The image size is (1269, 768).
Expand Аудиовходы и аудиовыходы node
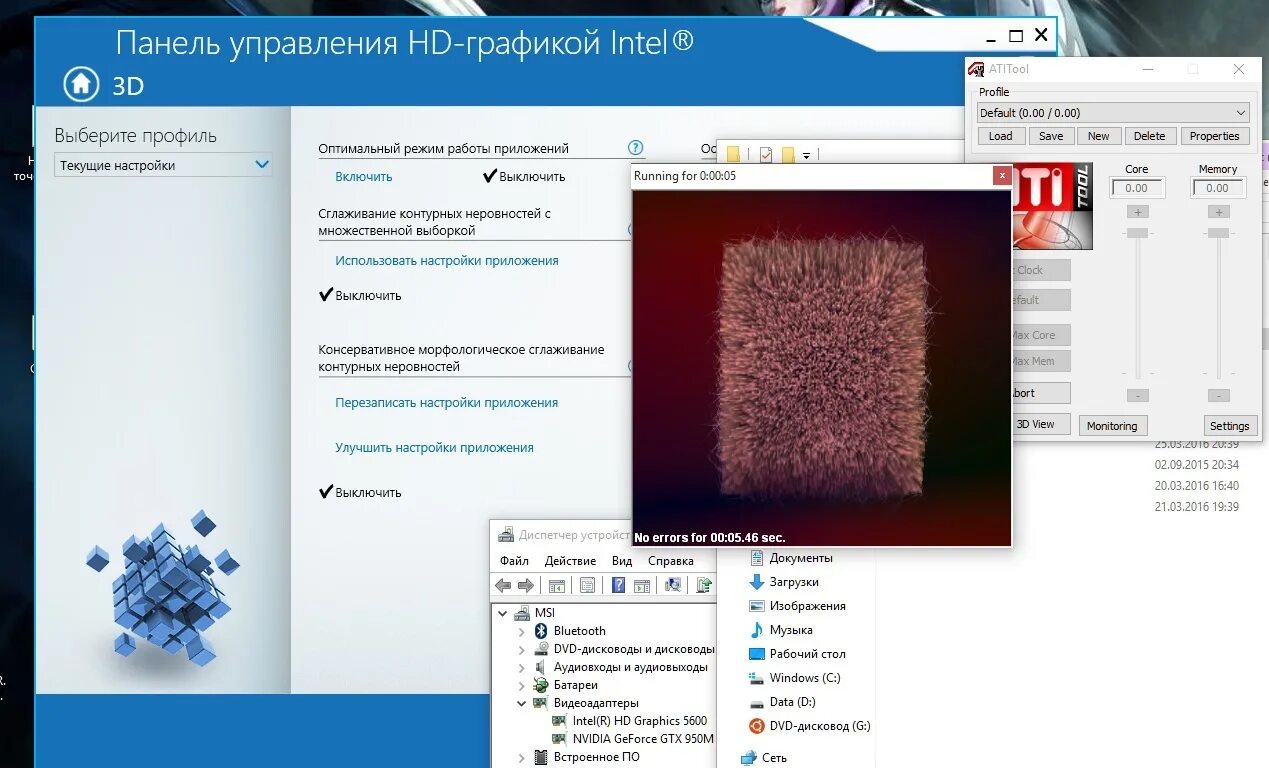(521, 668)
